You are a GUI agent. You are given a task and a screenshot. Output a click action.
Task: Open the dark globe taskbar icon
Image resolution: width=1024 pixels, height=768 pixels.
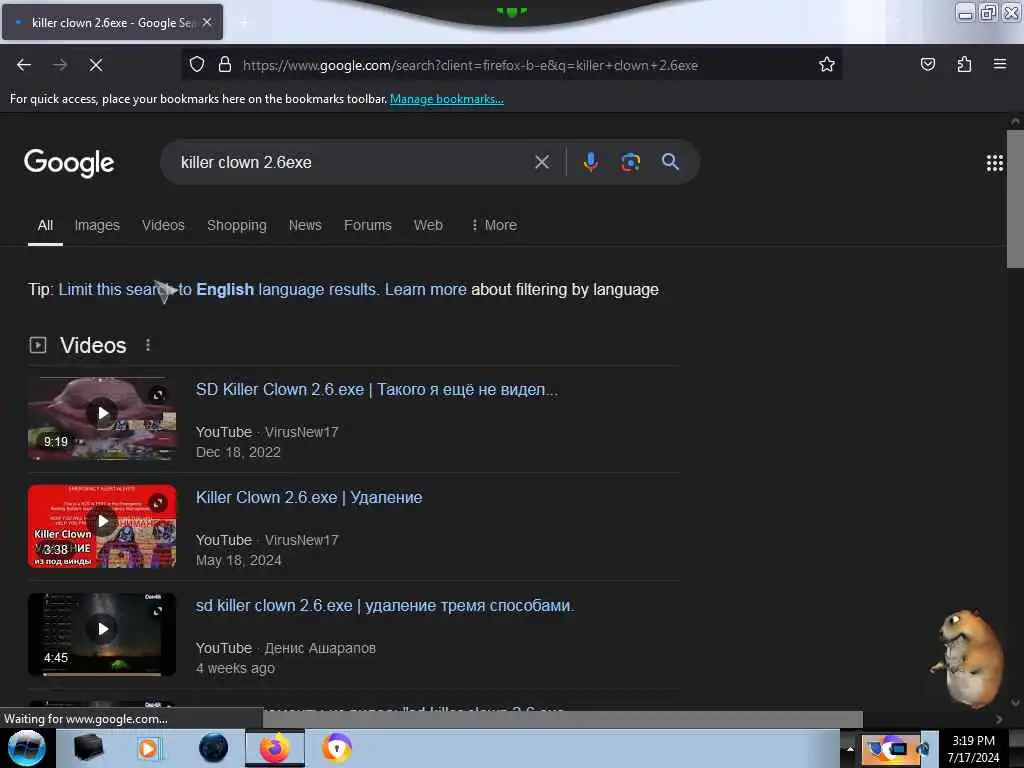pyautogui.click(x=214, y=748)
